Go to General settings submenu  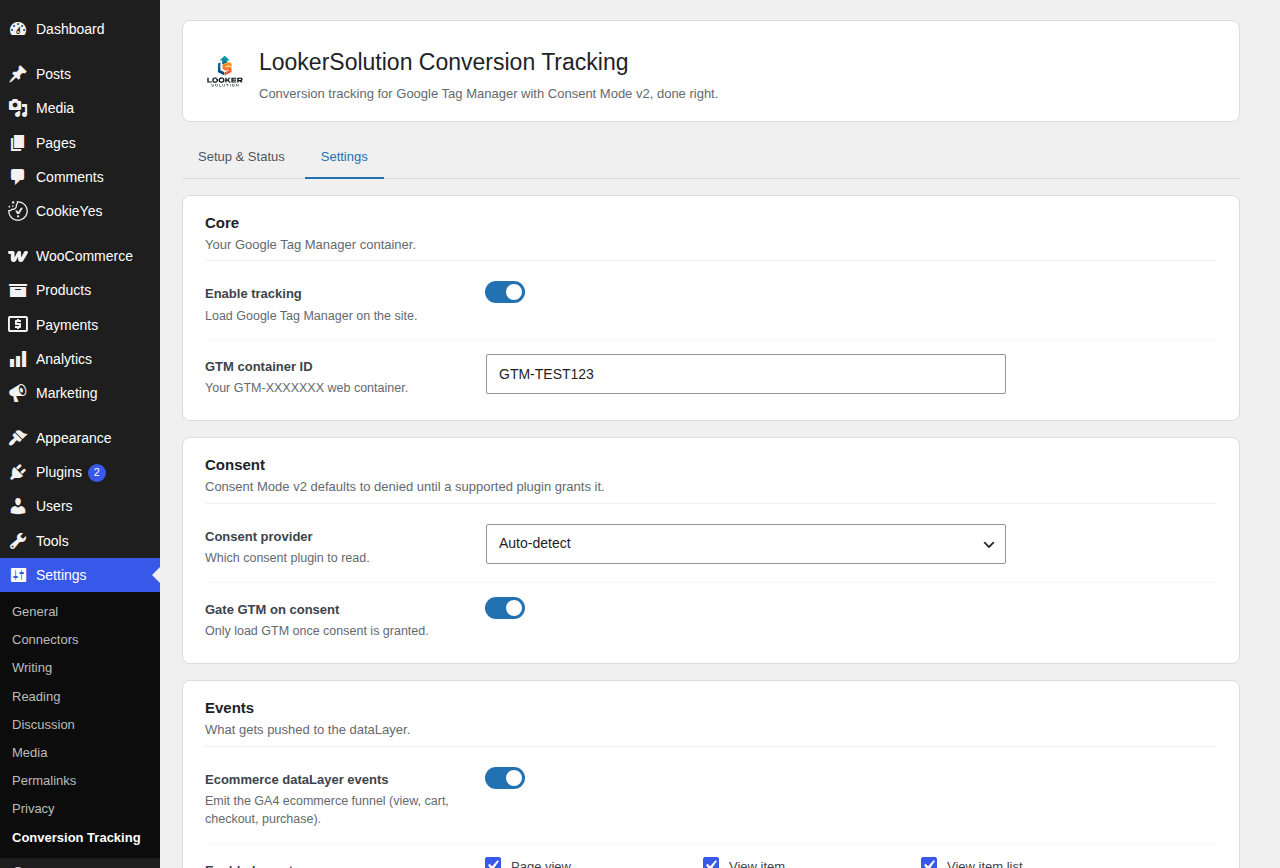click(x=35, y=611)
